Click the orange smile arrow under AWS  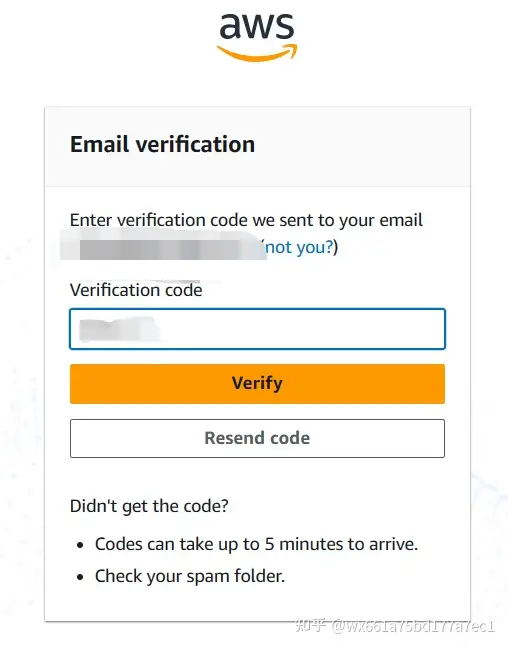257,53
